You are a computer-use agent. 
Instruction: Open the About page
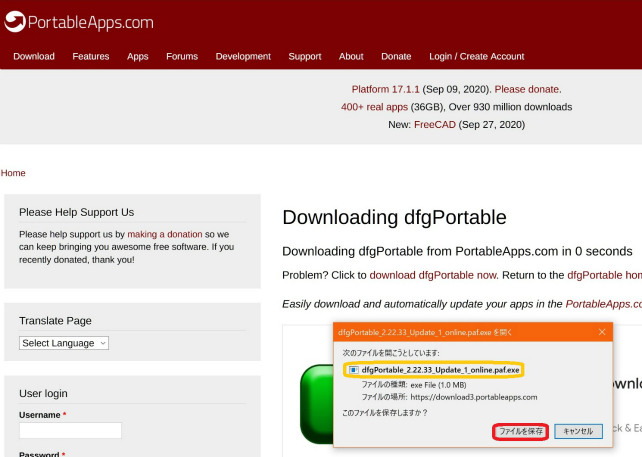click(351, 57)
